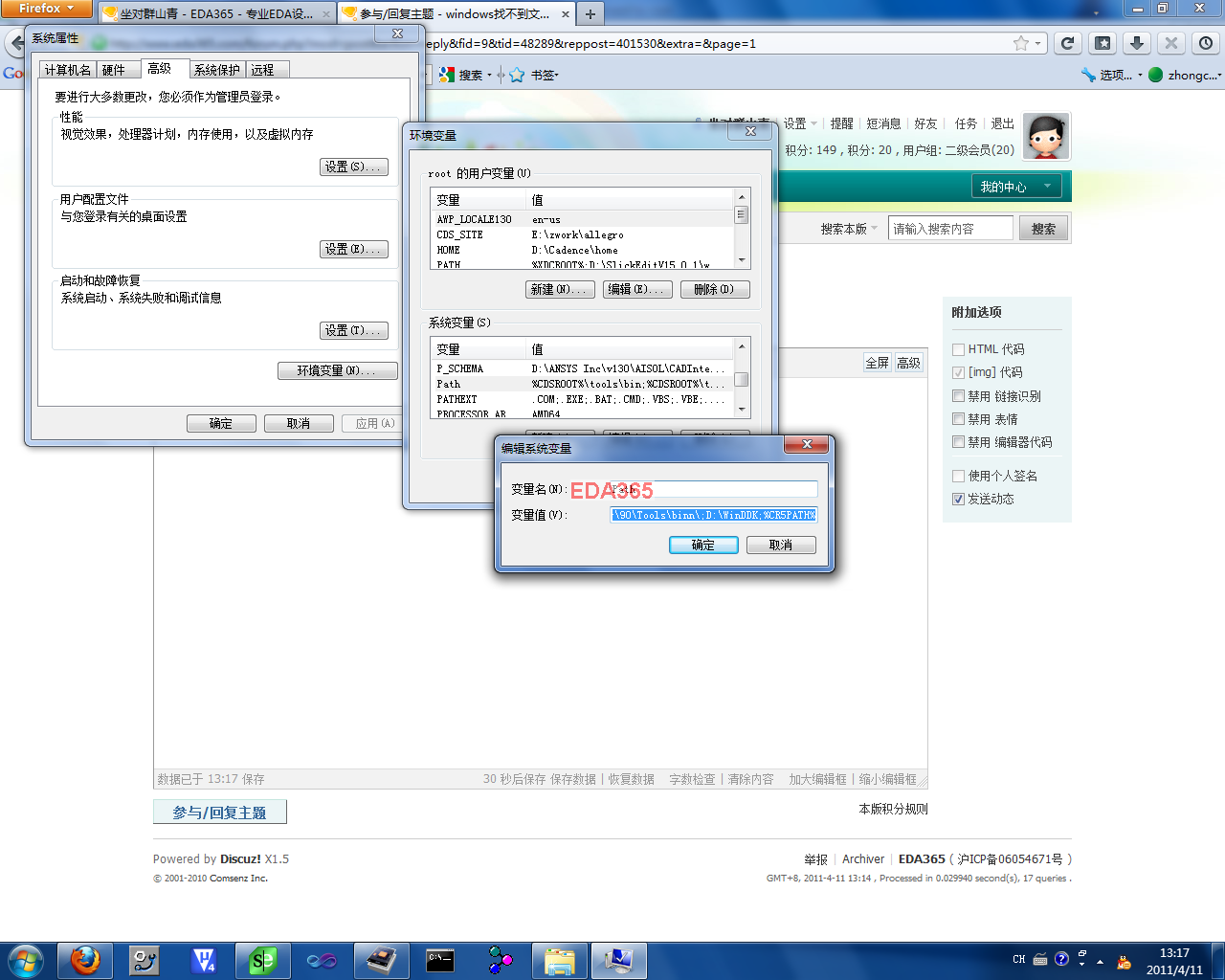Open 环境变量 from System Properties
Screen dimensions: 1225x980
click(338, 370)
